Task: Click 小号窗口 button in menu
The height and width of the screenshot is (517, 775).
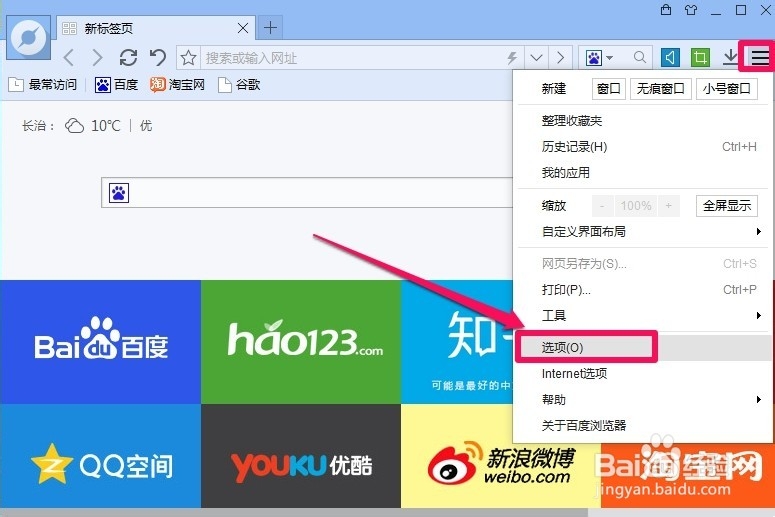Action: pyautogui.click(x=727, y=89)
